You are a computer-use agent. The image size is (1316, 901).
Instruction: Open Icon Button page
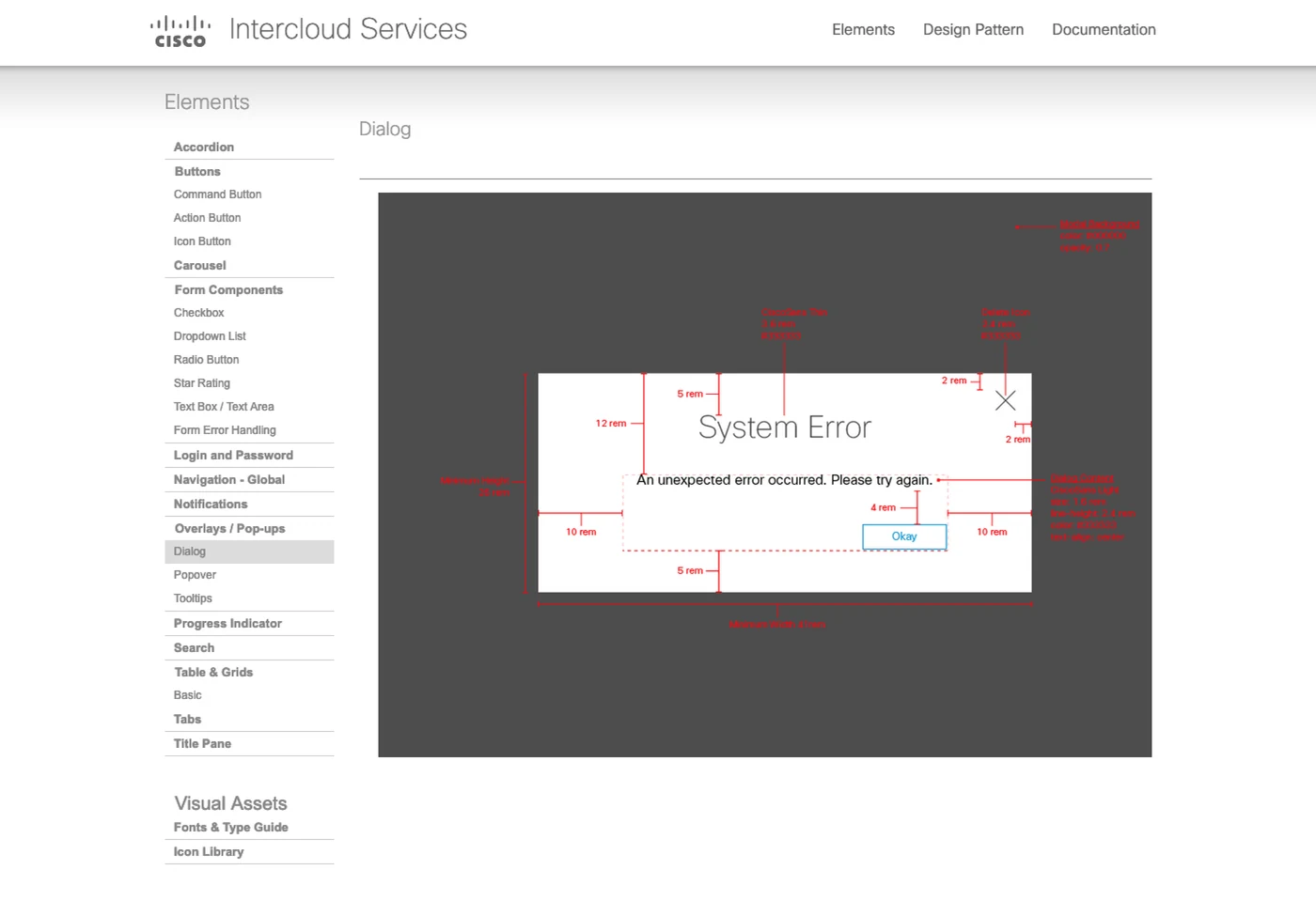tap(202, 241)
